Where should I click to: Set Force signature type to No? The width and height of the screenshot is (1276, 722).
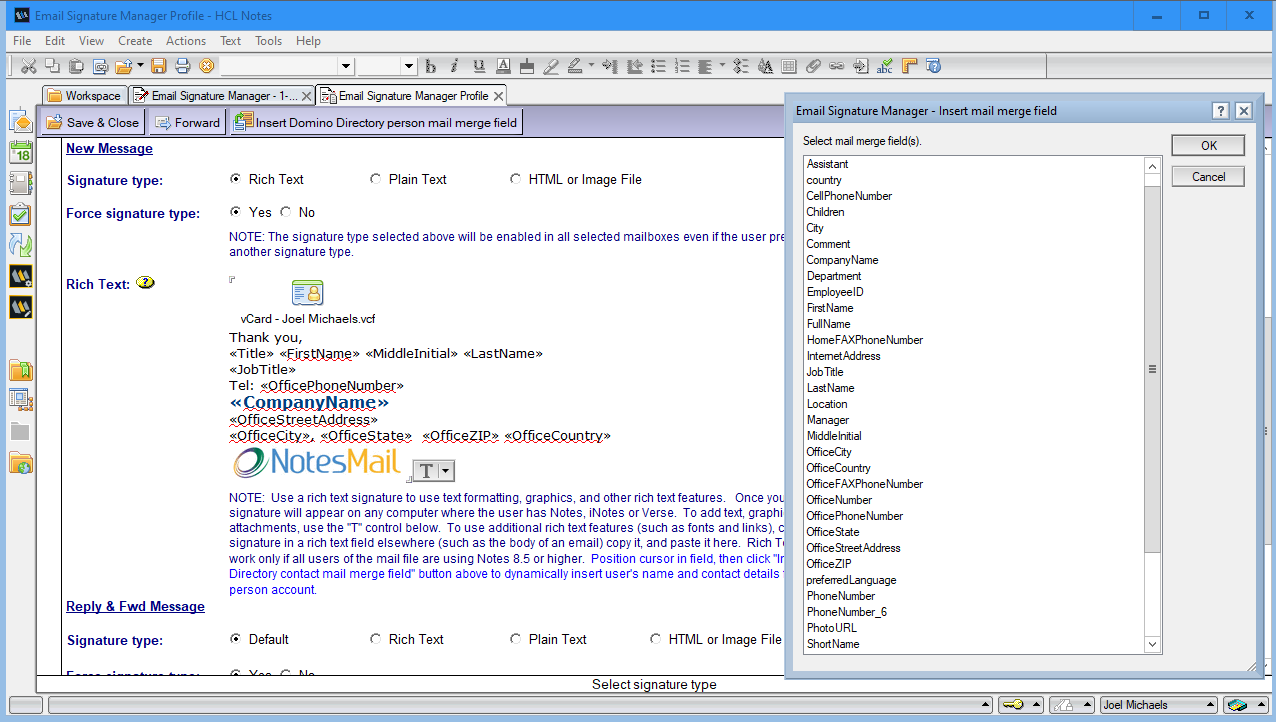click(287, 212)
